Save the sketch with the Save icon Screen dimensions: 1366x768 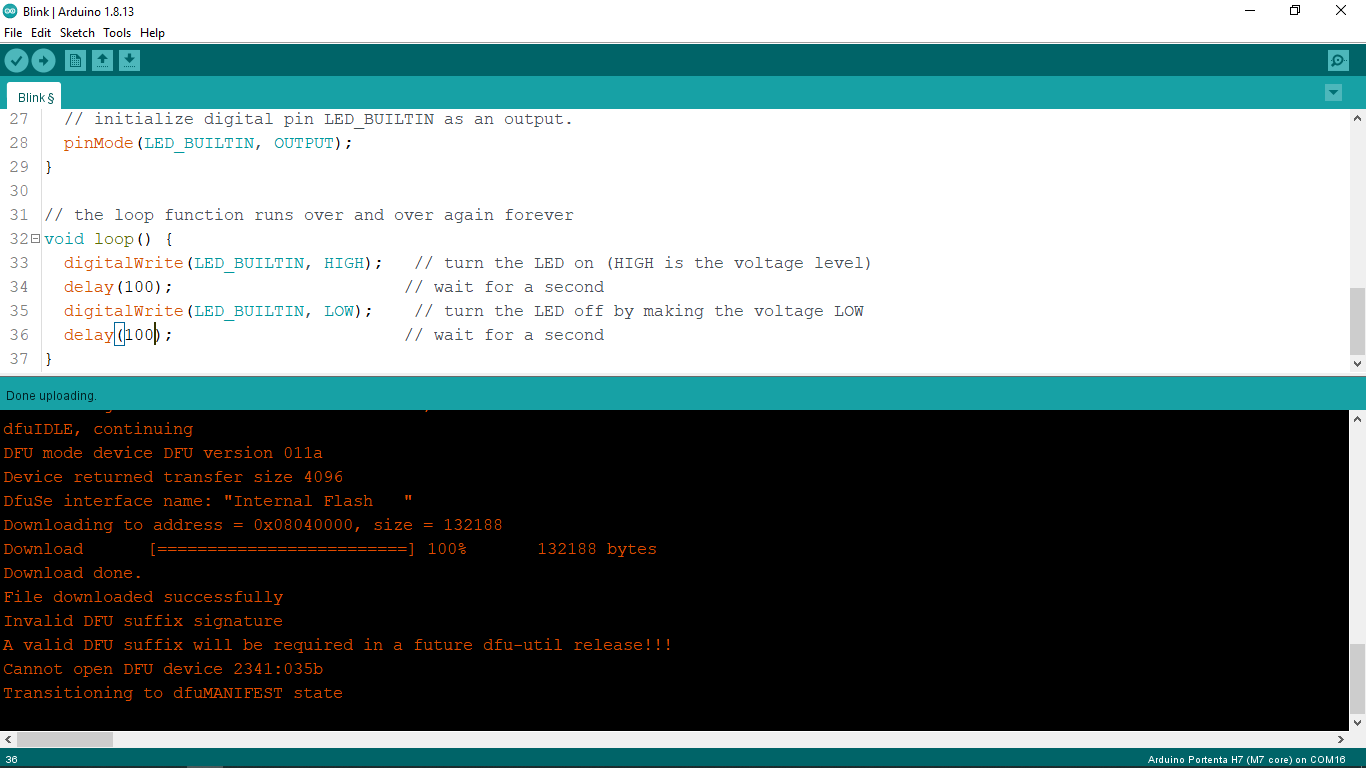point(129,61)
